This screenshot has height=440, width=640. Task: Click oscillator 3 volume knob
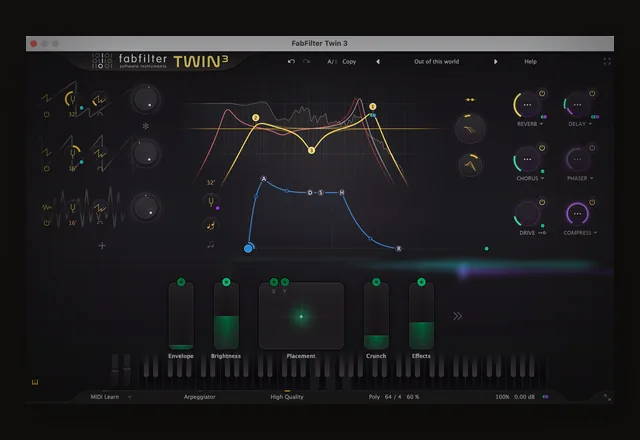pos(145,207)
